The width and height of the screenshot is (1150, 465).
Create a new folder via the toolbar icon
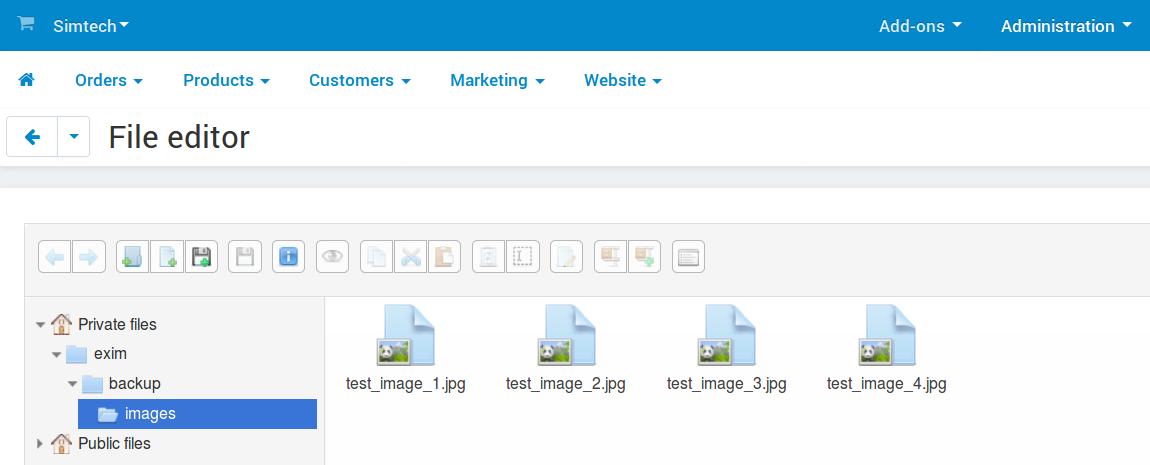coord(133,257)
